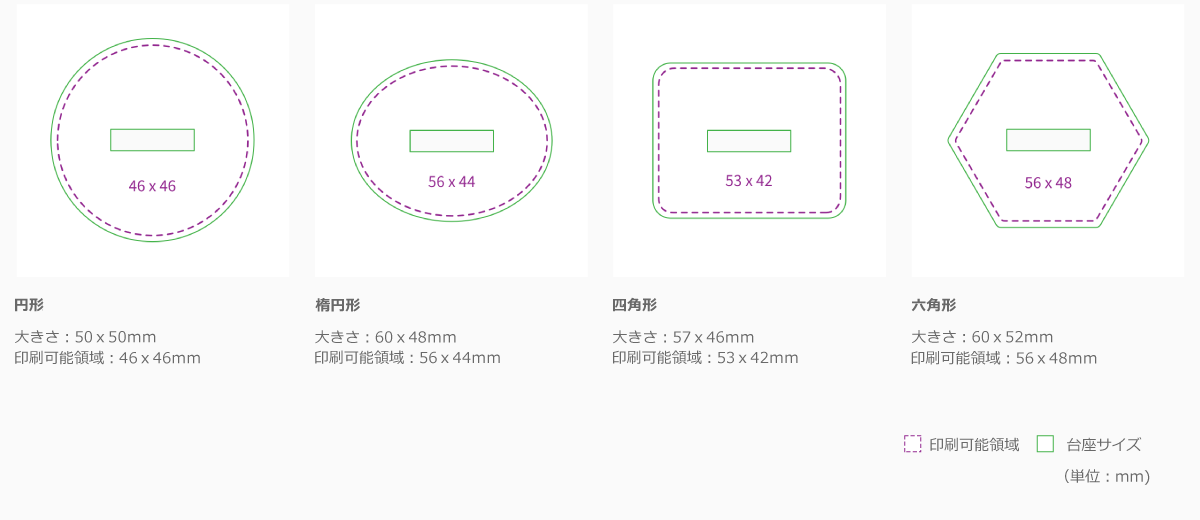The width and height of the screenshot is (1200, 520).
Task: Select the 53 x 42 dimension text
Action: point(749,181)
